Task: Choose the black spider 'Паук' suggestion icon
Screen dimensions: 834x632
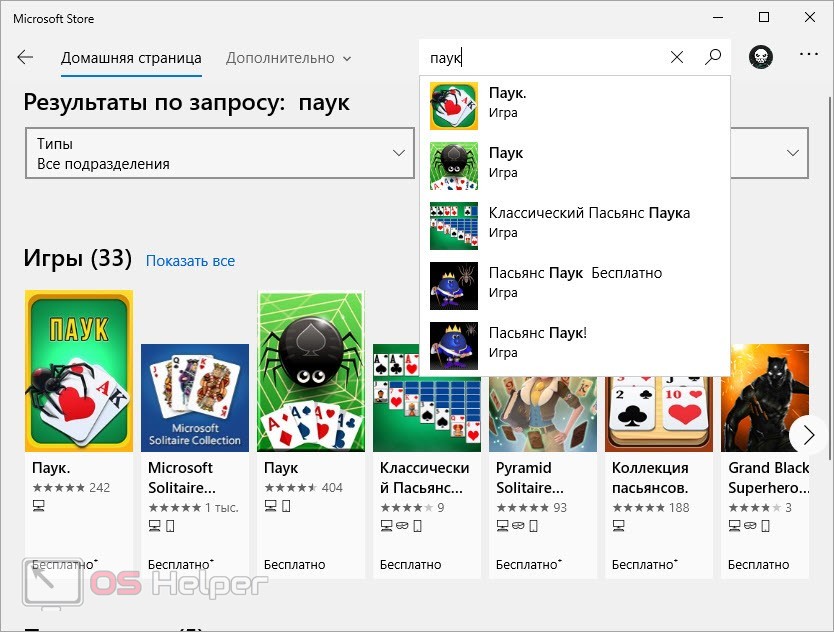Action: click(454, 166)
